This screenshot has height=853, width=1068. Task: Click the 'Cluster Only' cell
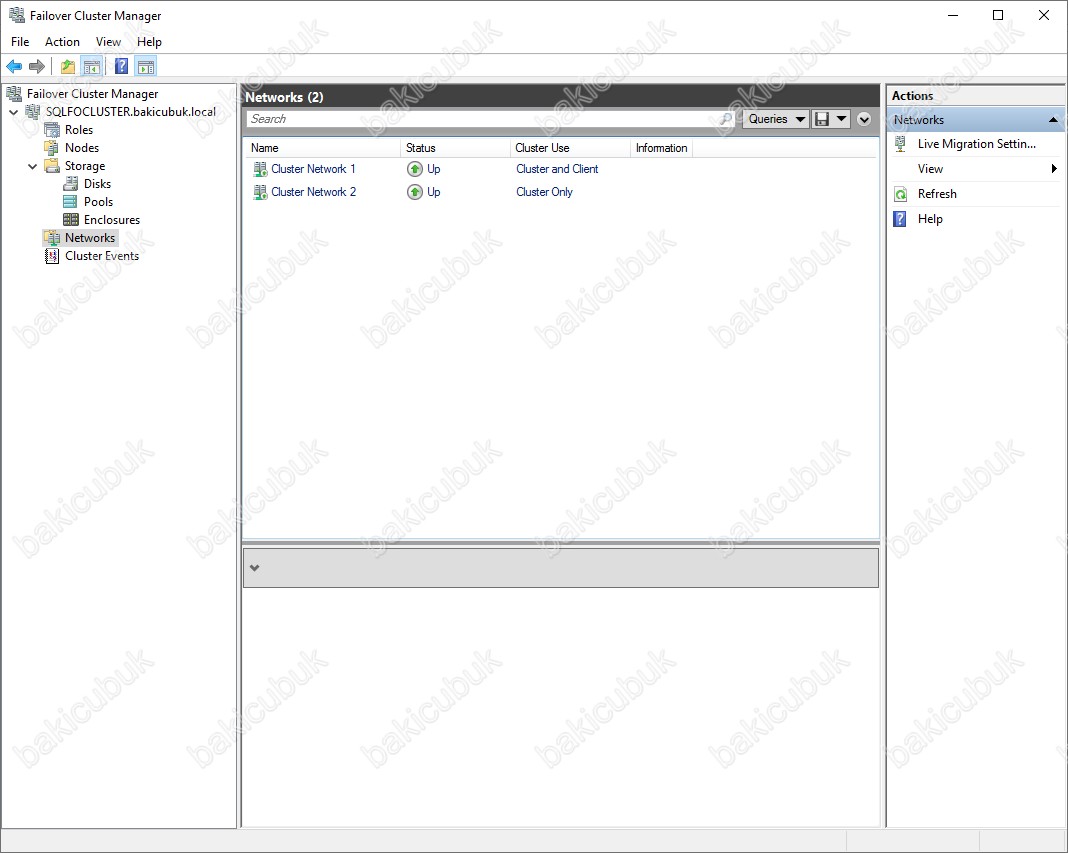point(544,192)
